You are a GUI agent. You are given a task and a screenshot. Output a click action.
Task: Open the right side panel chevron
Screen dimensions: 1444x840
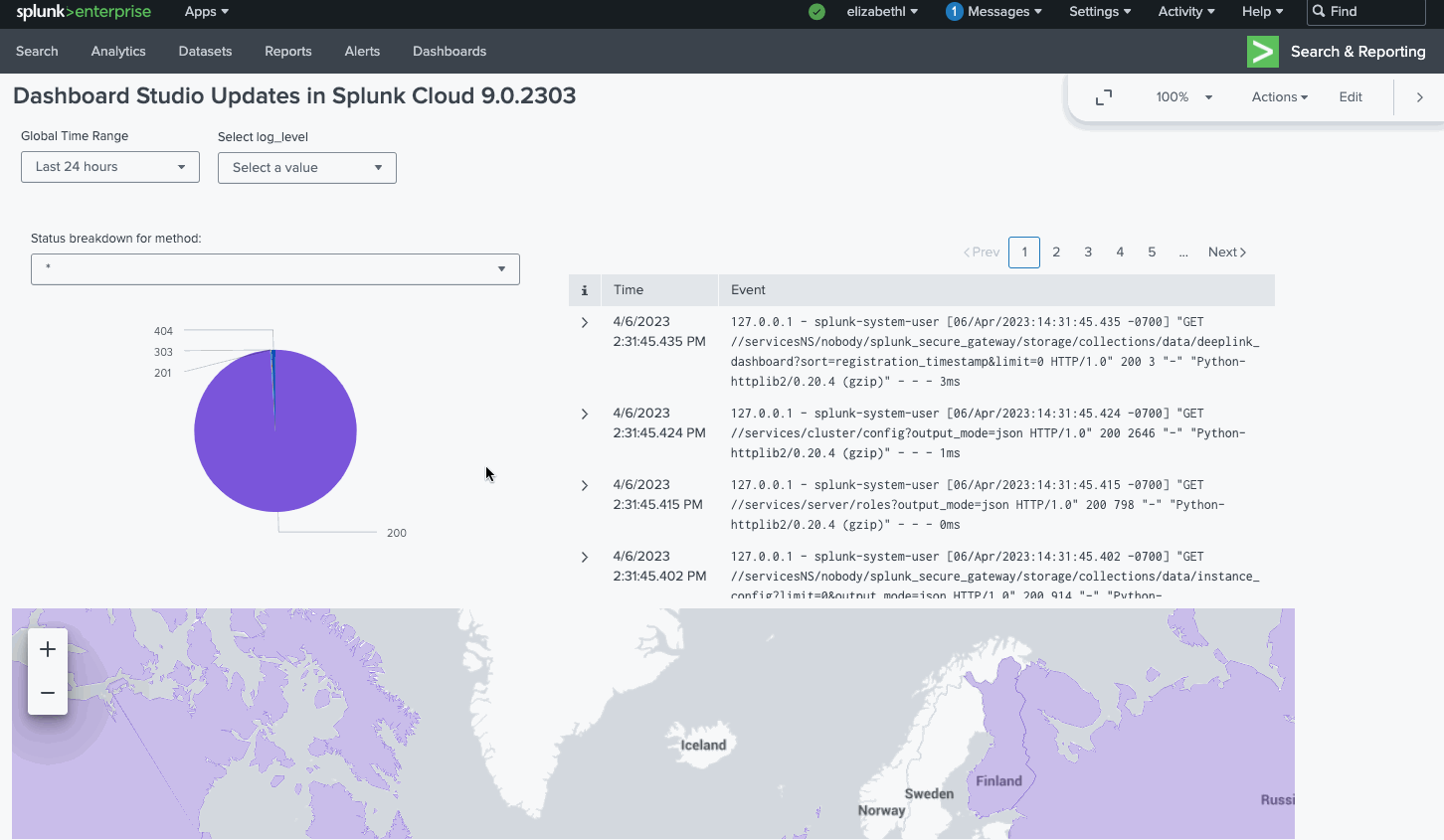1419,97
